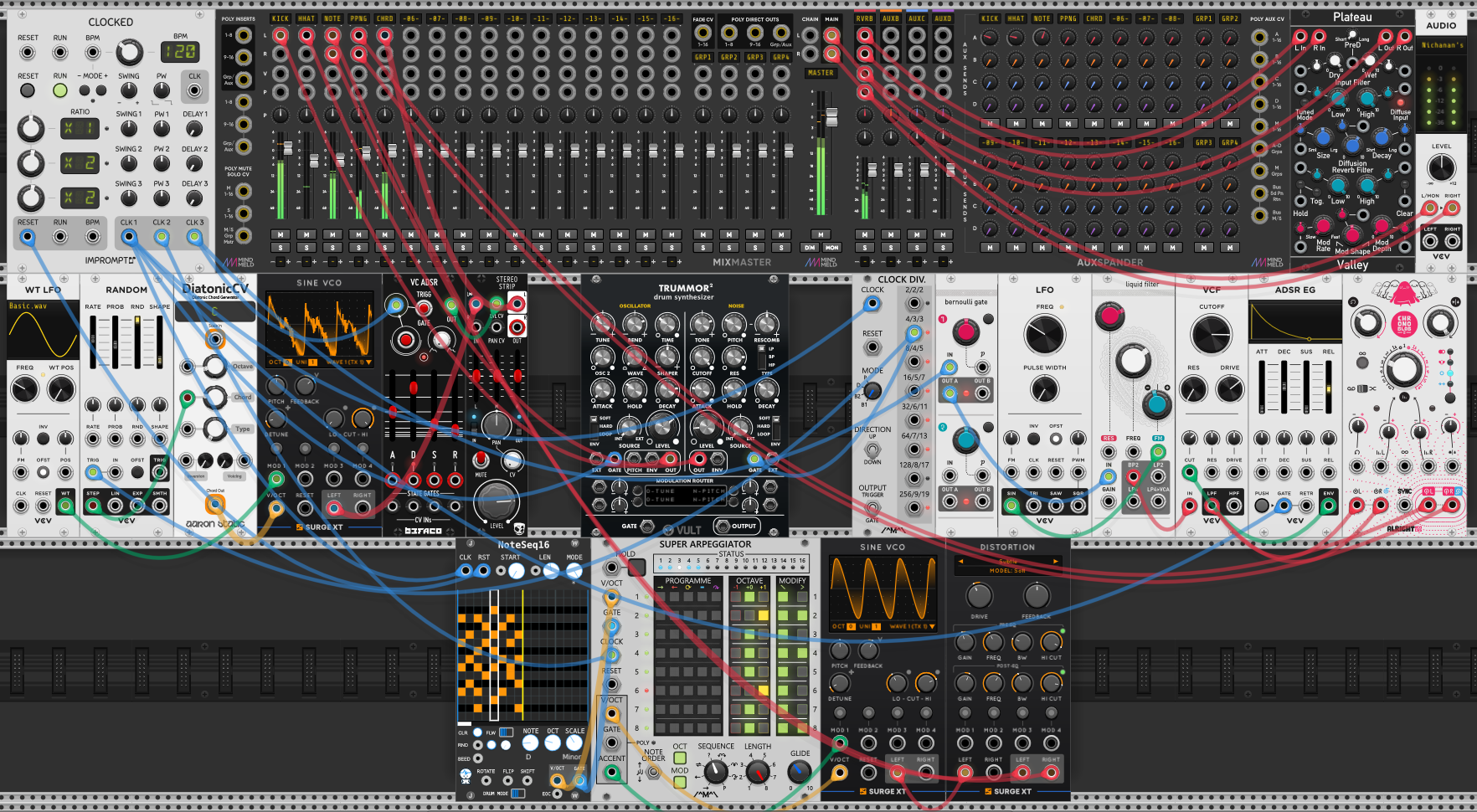Image resolution: width=1477 pixels, height=812 pixels.
Task: Click the MixMaster master fader
Action: coord(831,116)
